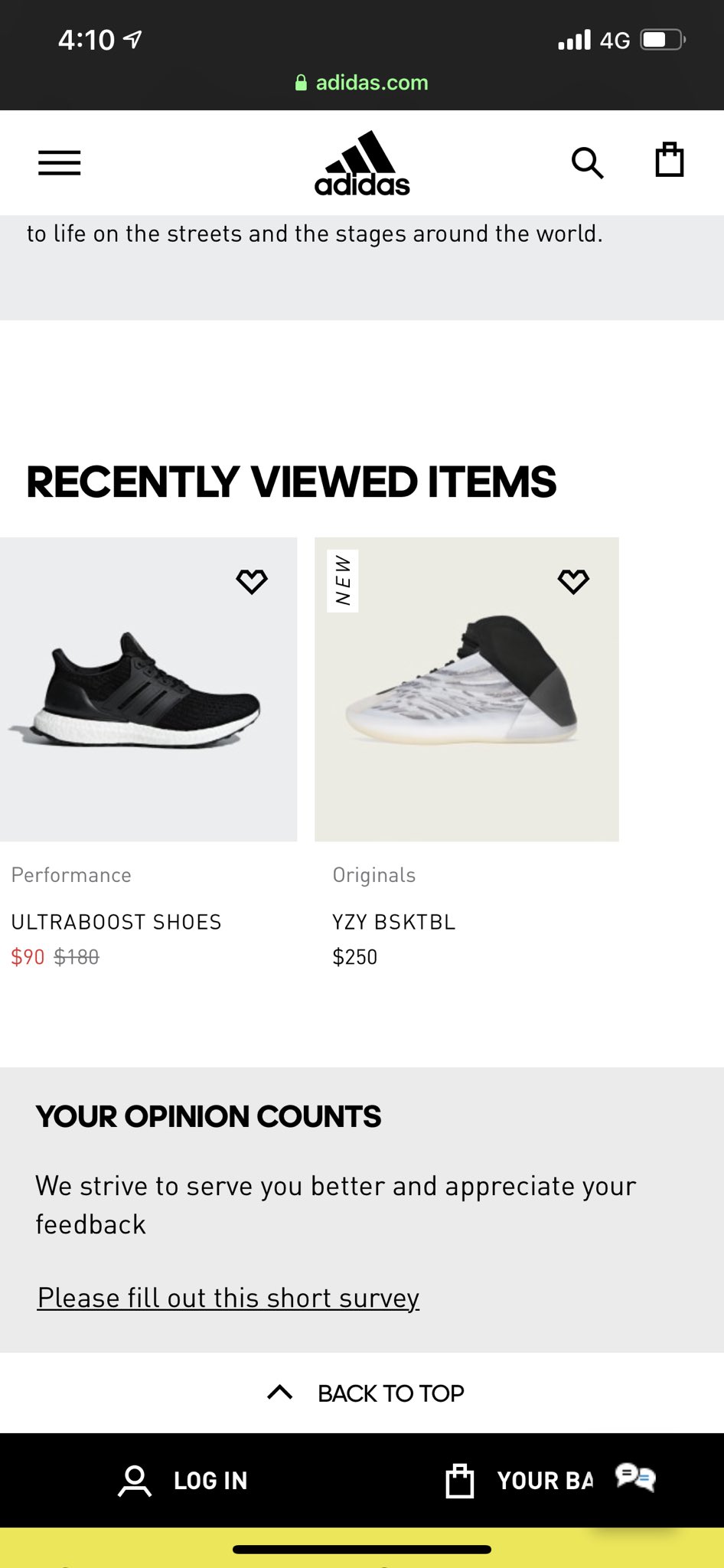Open the YZY BSKTBL shoe image
724x1568 pixels.
click(x=467, y=689)
